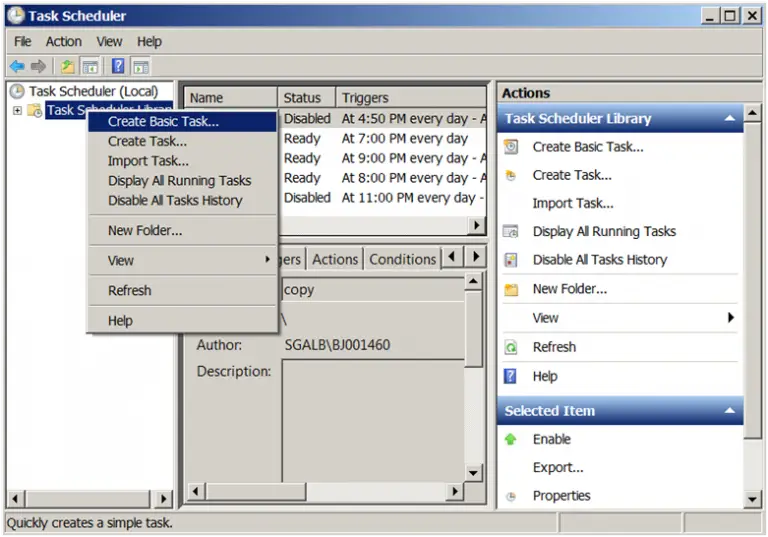768x537 pixels.
Task: Click the Forward arrow toolbar icon
Action: coord(38,66)
